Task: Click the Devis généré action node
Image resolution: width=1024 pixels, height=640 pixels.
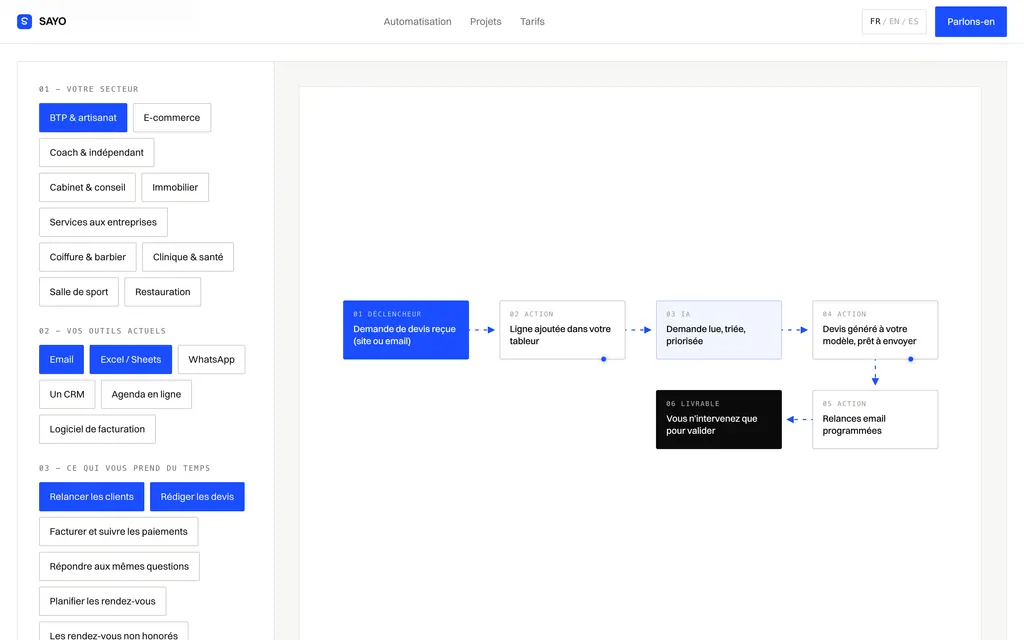Action: [x=875, y=330]
